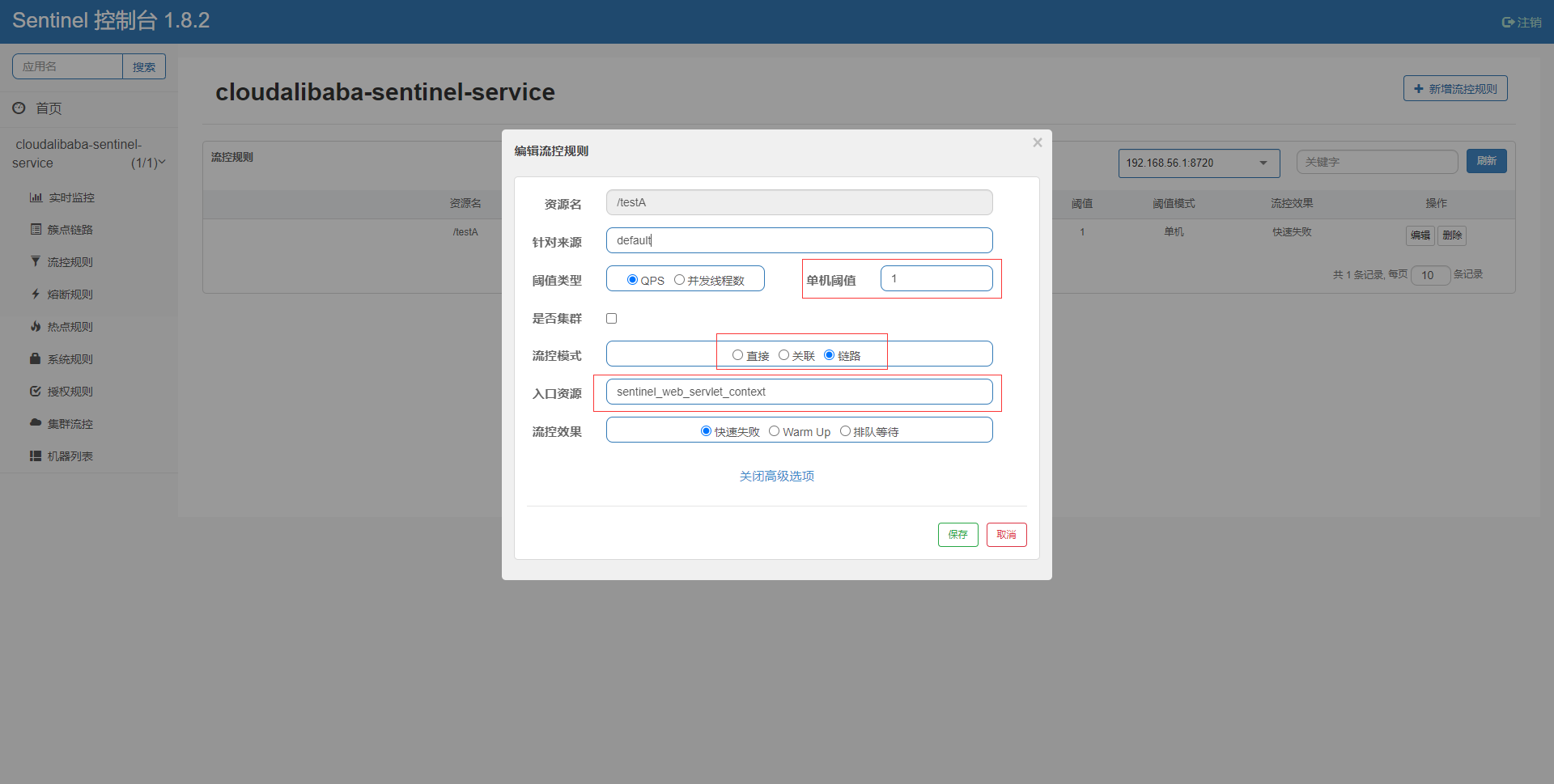
Task: Click the home icon next to 首页
Action: coord(19,108)
